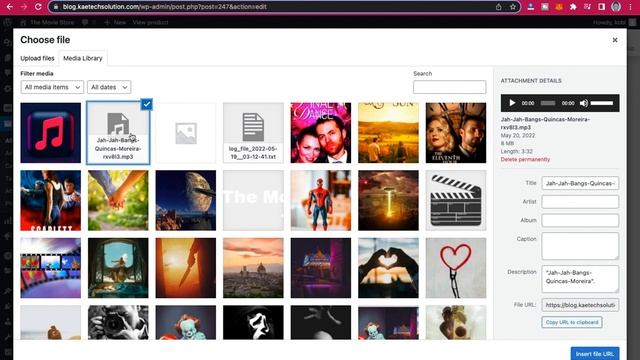
Task: Close the Choose file dialog
Action: 615,40
